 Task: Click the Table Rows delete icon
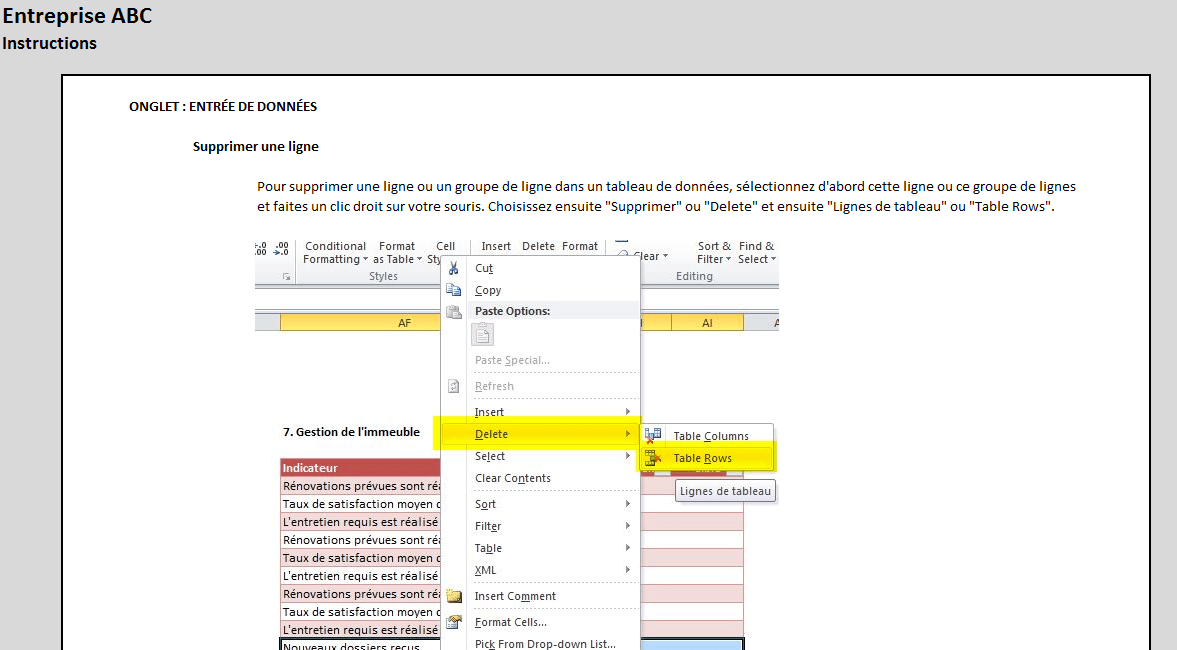coord(653,458)
